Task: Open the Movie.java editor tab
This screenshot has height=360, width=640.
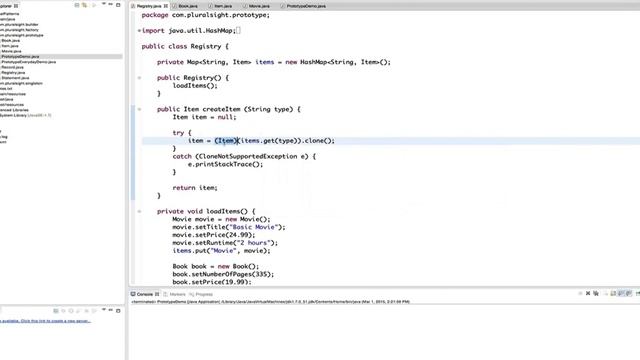Action: tap(259, 6)
